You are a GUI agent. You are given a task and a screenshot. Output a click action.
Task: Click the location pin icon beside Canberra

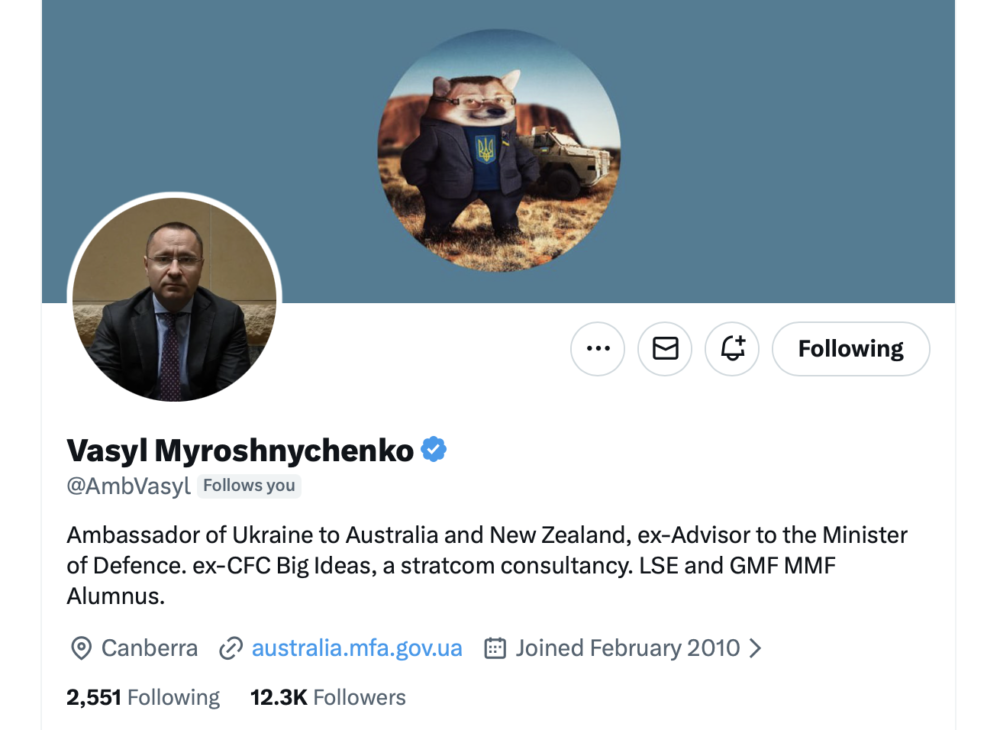[x=81, y=648]
